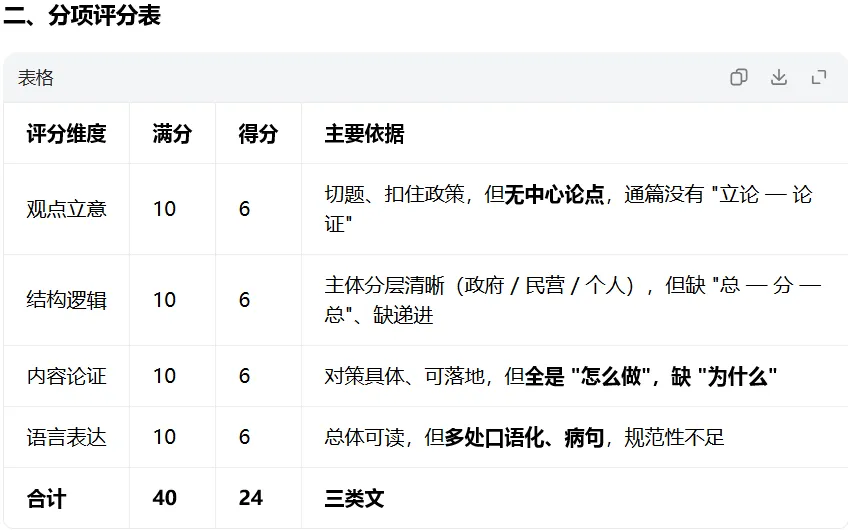This screenshot has height=530, width=848.
Task: Click the 主要依据 column header
Action: click(364, 134)
